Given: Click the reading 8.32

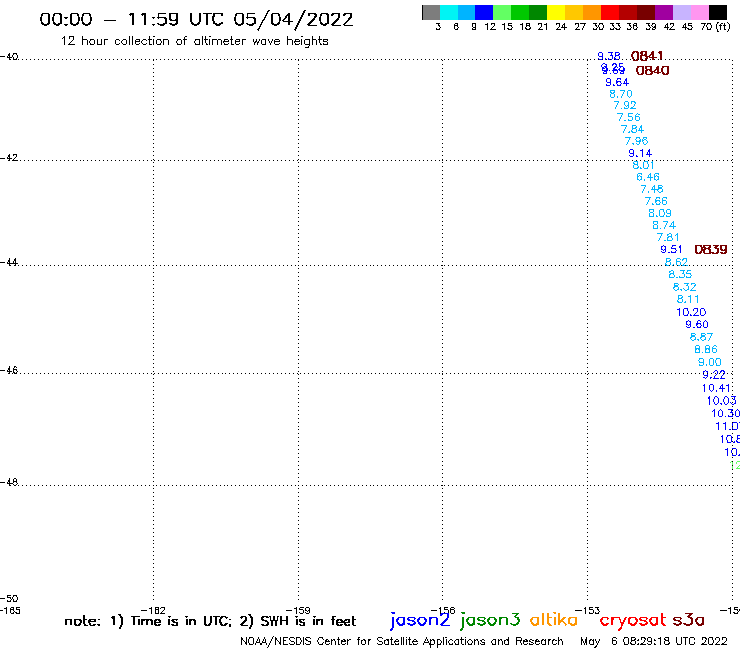Looking at the screenshot, I should coord(684,287).
